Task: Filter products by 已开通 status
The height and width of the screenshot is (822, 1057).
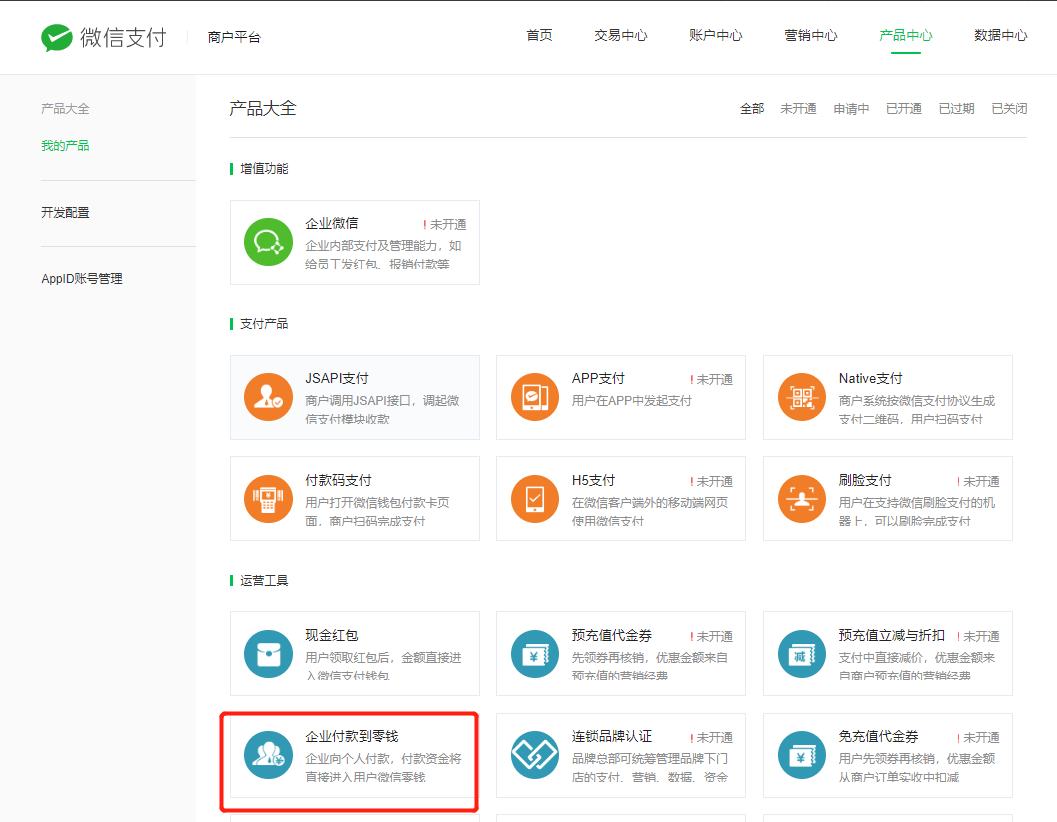Action: click(904, 109)
